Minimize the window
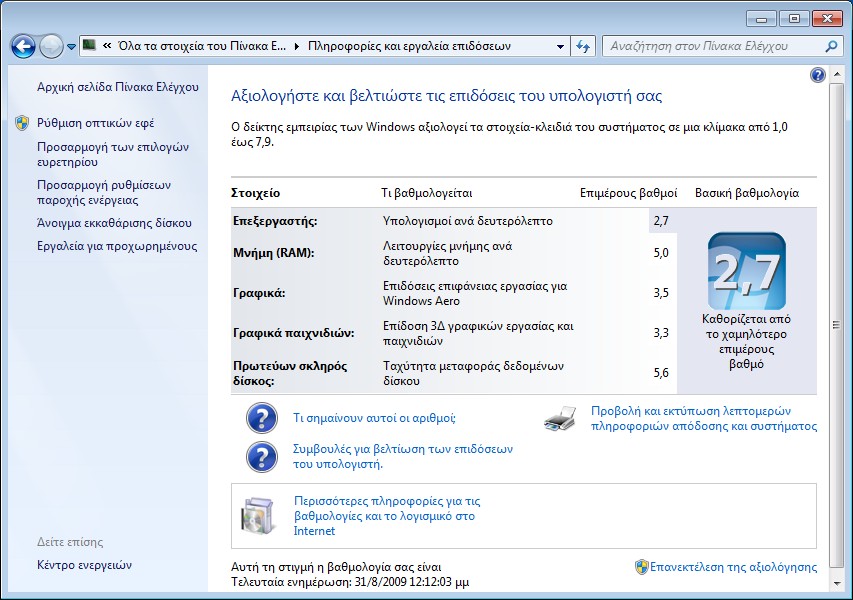 (761, 19)
